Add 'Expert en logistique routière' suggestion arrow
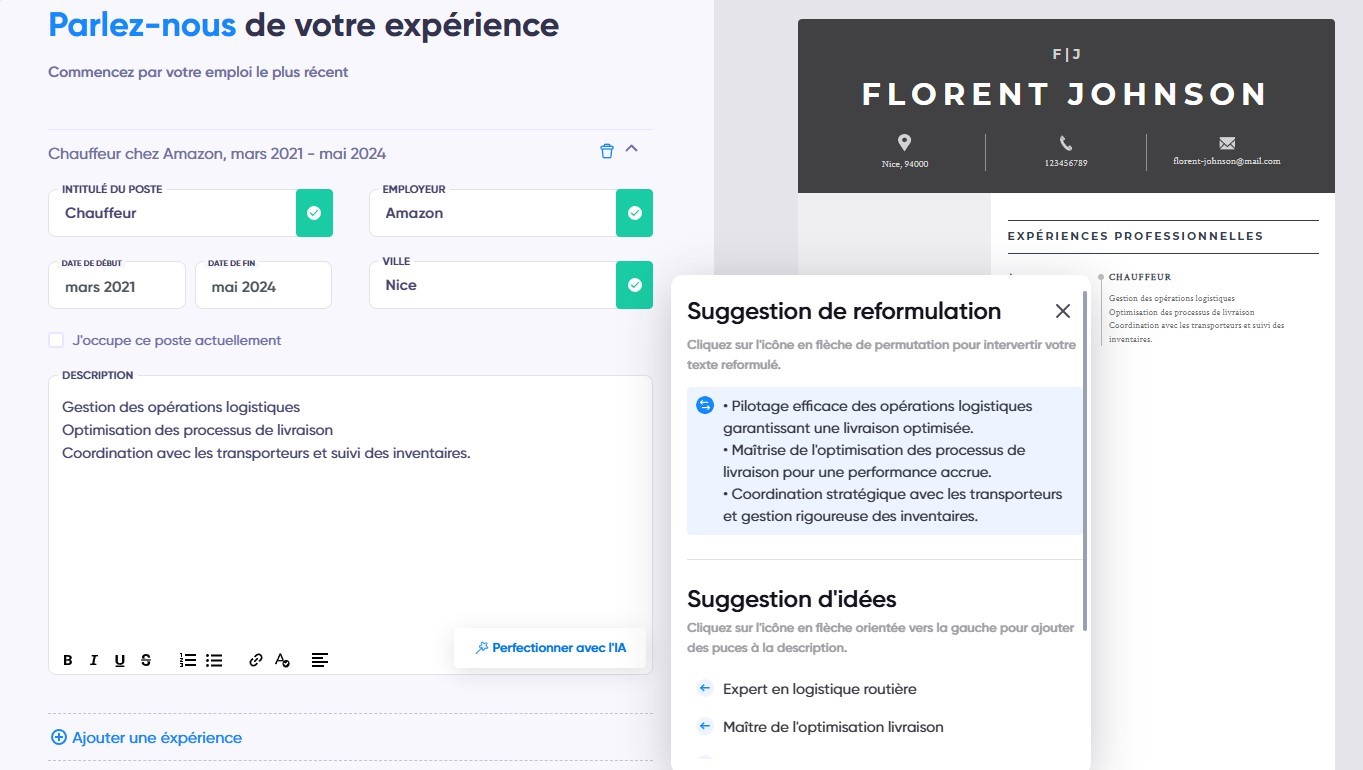This screenshot has width=1363, height=770. tap(704, 689)
